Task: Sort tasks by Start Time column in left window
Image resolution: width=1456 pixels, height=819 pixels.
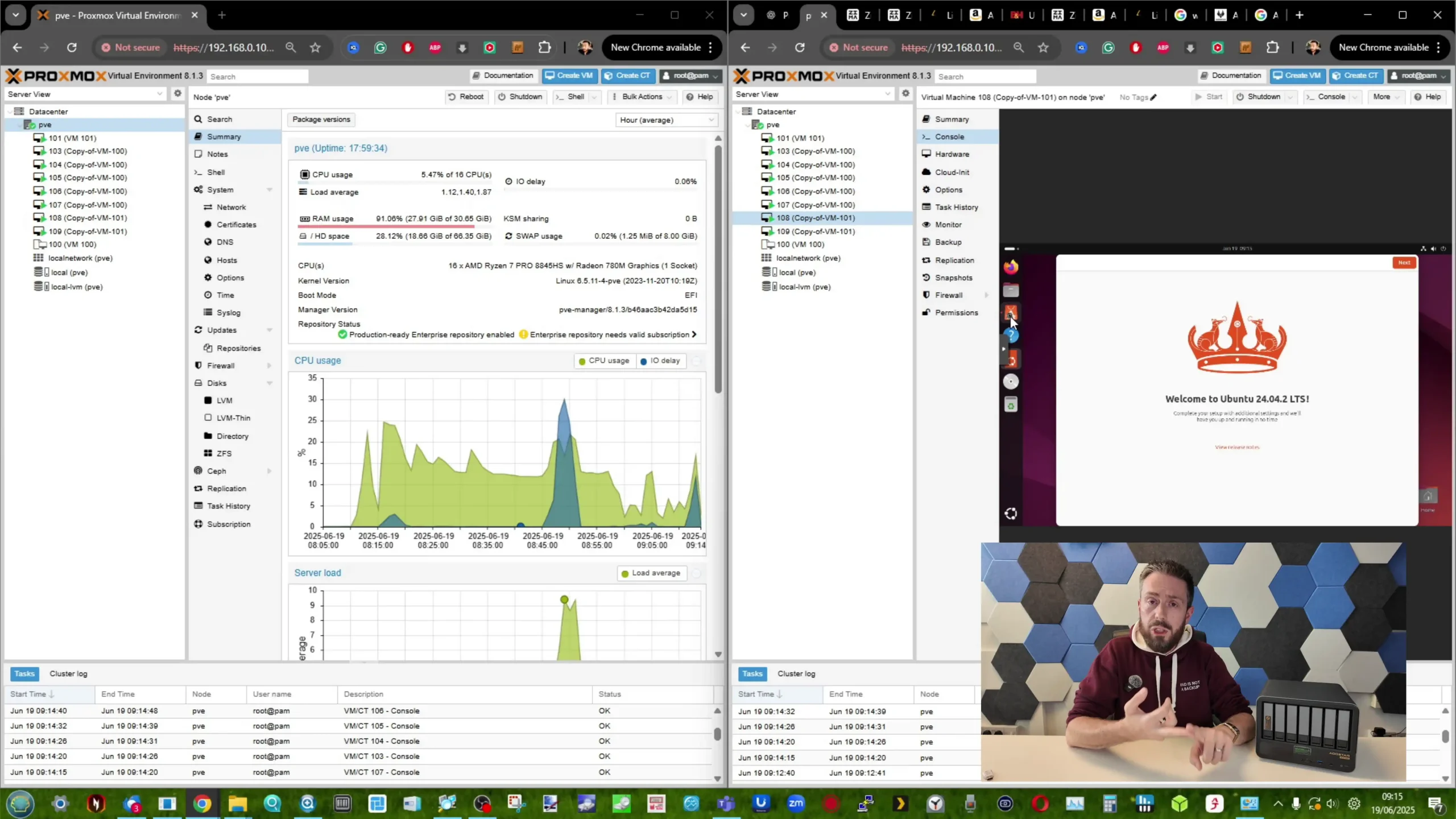Action: pyautogui.click(x=49, y=694)
